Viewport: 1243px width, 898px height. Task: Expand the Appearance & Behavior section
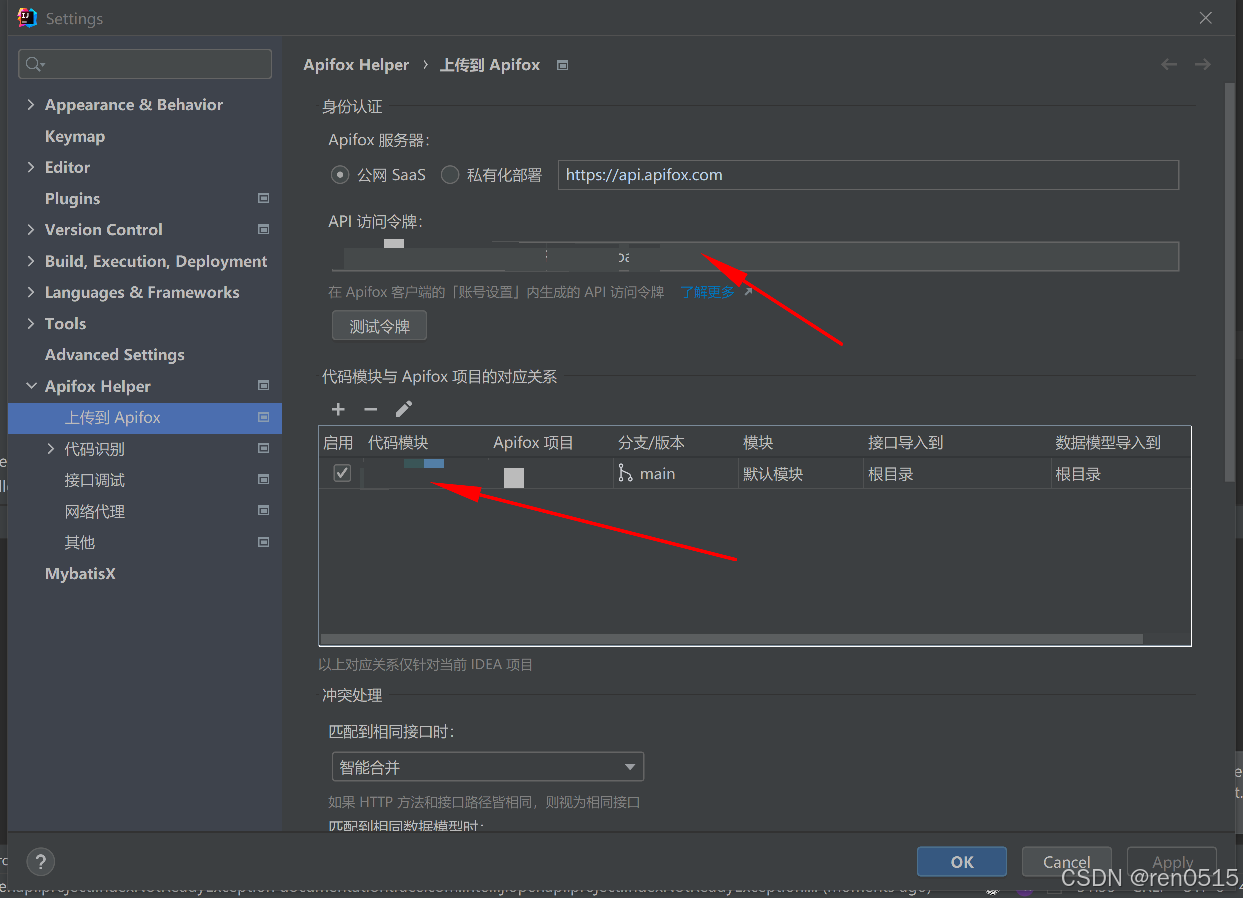(x=29, y=104)
